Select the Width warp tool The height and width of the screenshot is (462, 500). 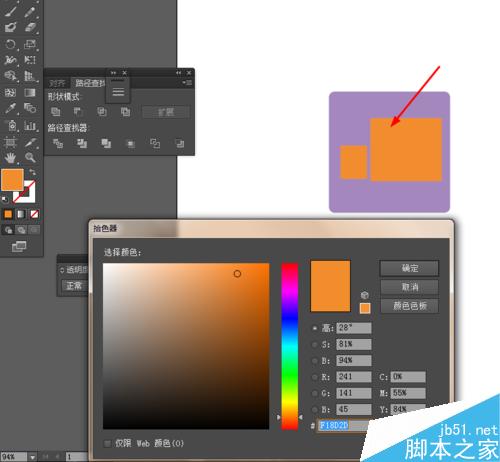point(11,60)
